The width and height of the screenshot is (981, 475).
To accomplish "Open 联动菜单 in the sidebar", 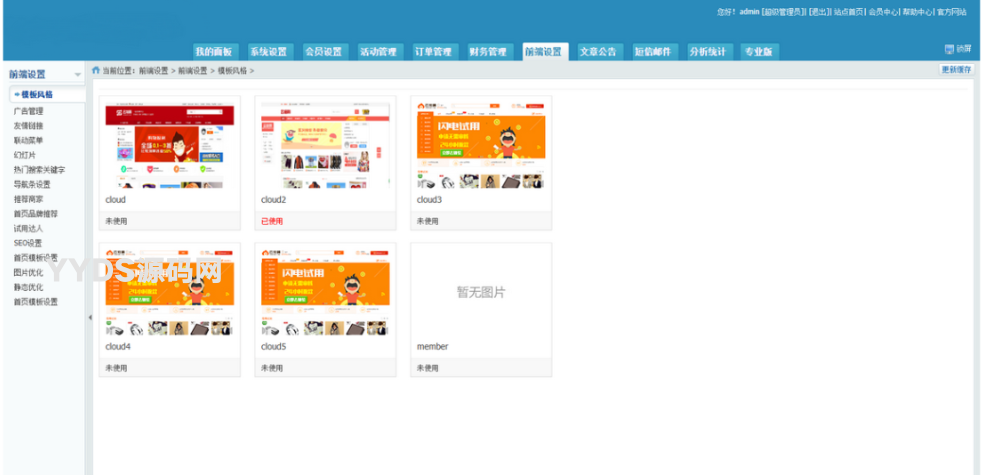I will click(x=28, y=140).
